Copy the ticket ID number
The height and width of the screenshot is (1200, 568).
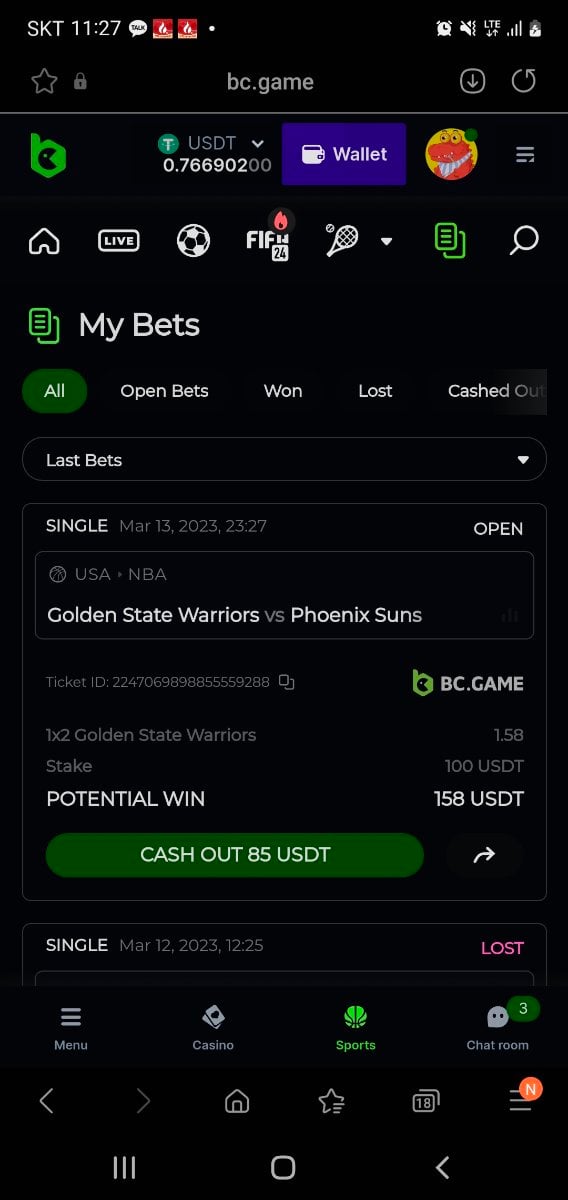(287, 682)
